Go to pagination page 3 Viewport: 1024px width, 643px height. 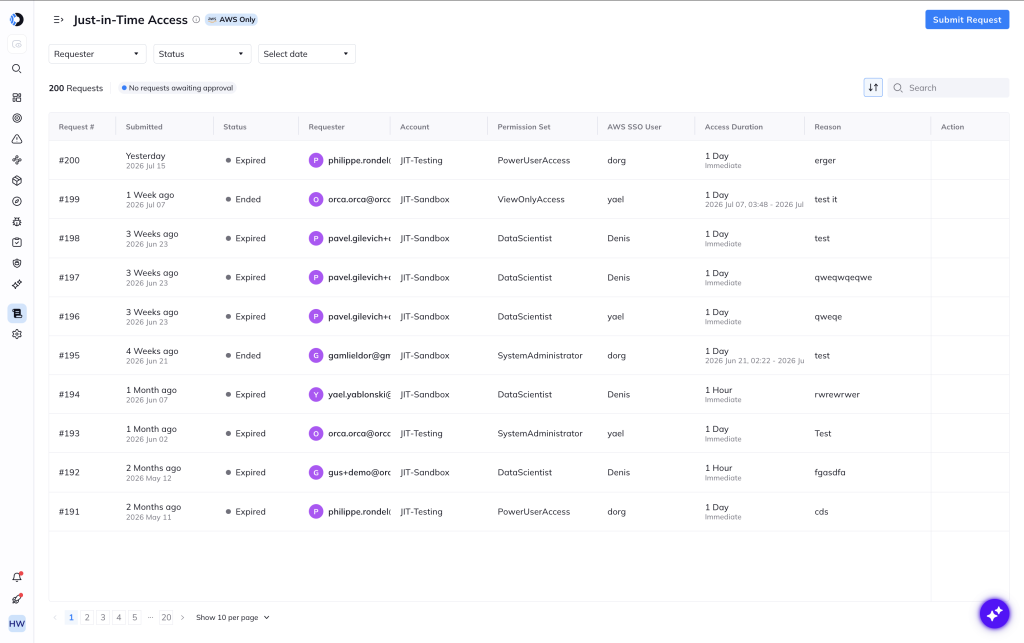[103, 618]
